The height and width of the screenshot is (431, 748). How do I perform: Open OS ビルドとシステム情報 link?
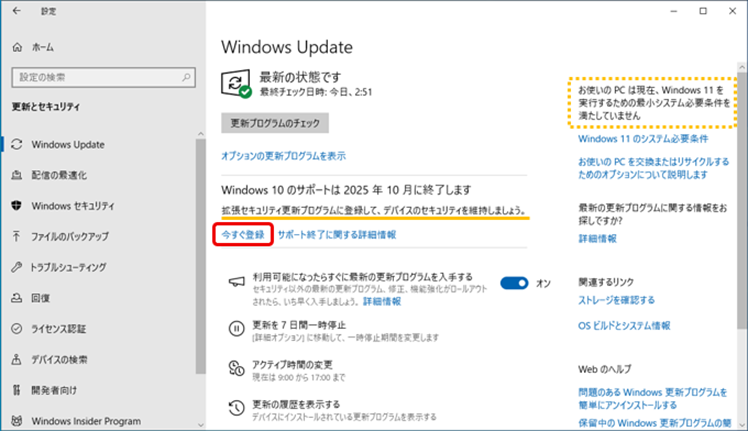624,326
